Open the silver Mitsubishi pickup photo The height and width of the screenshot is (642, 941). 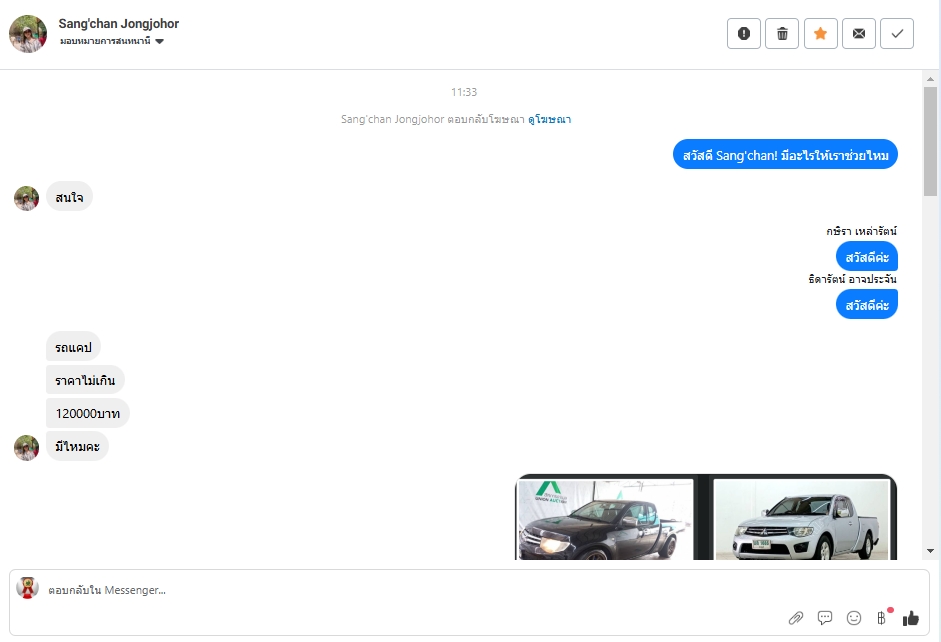[x=802, y=520]
